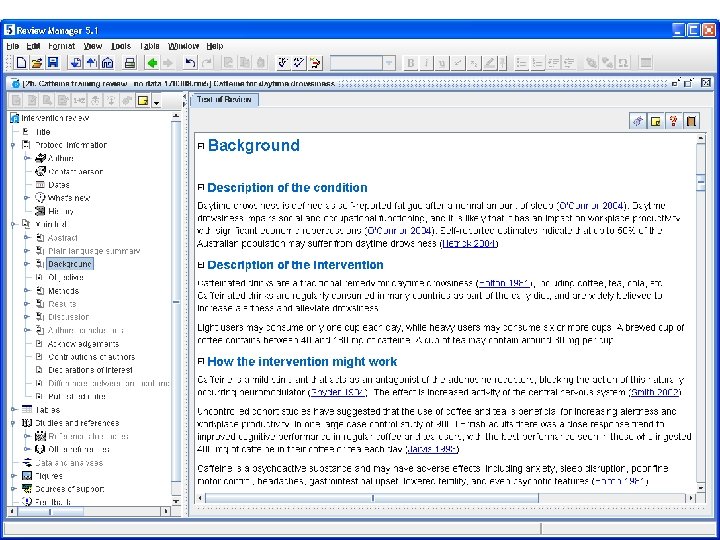
Task: Select Objectives in the outline tree
Action: pyautogui.click(x=66, y=277)
